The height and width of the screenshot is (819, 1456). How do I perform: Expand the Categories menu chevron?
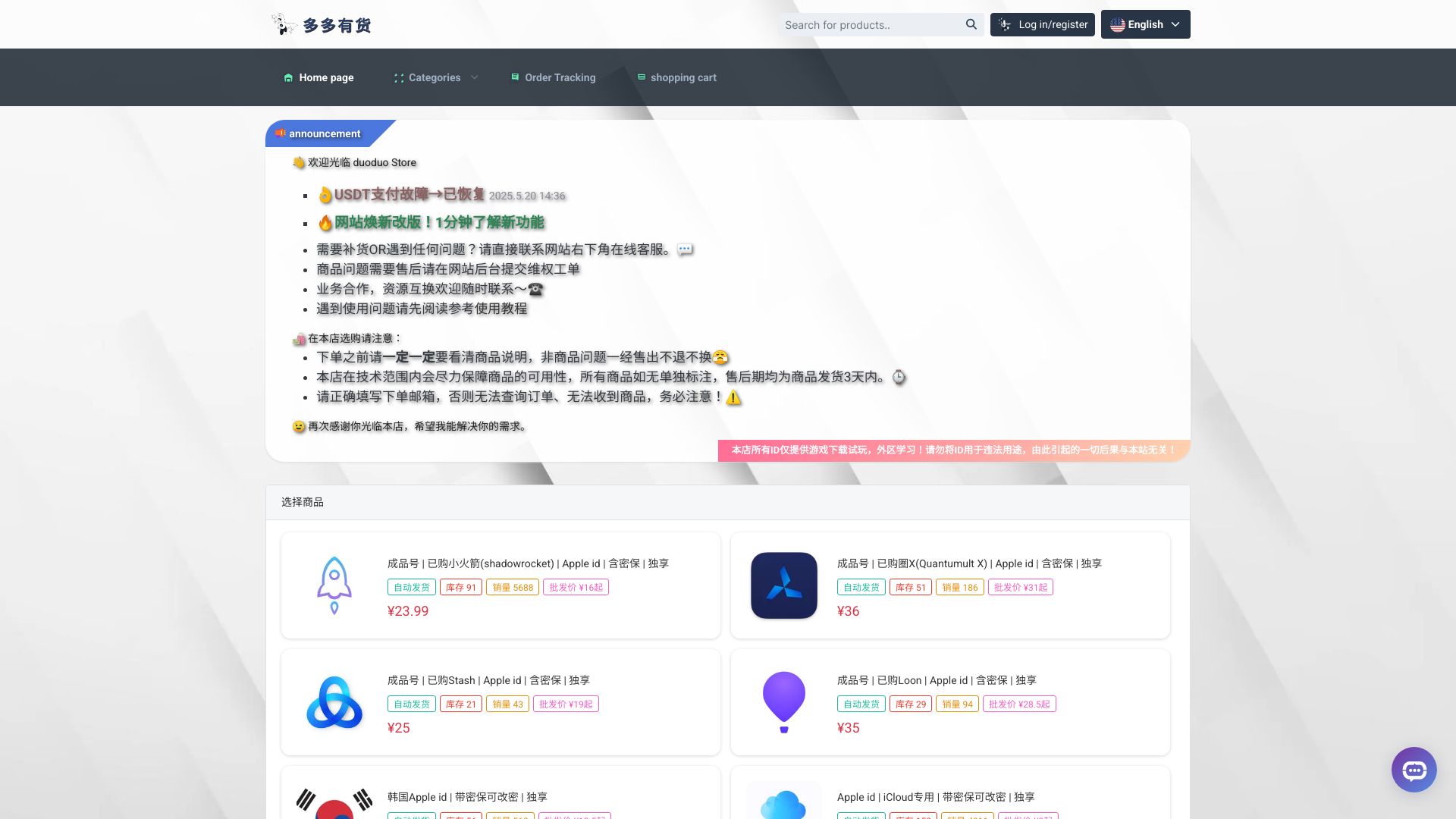coord(475,77)
